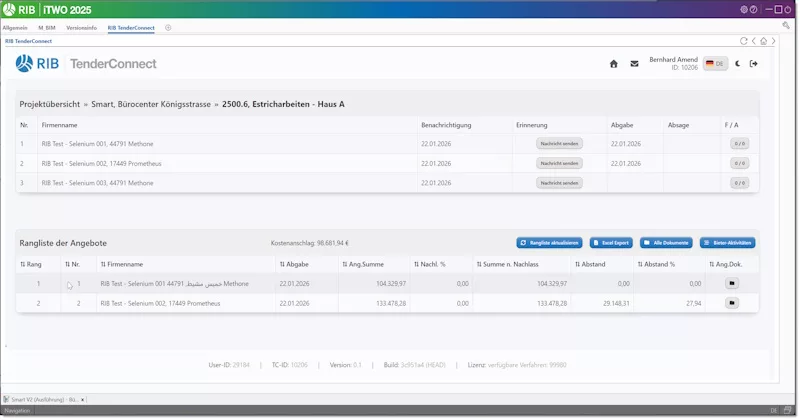Sort ranking by Ang.Summe column
800x420 pixels.
[363, 264]
